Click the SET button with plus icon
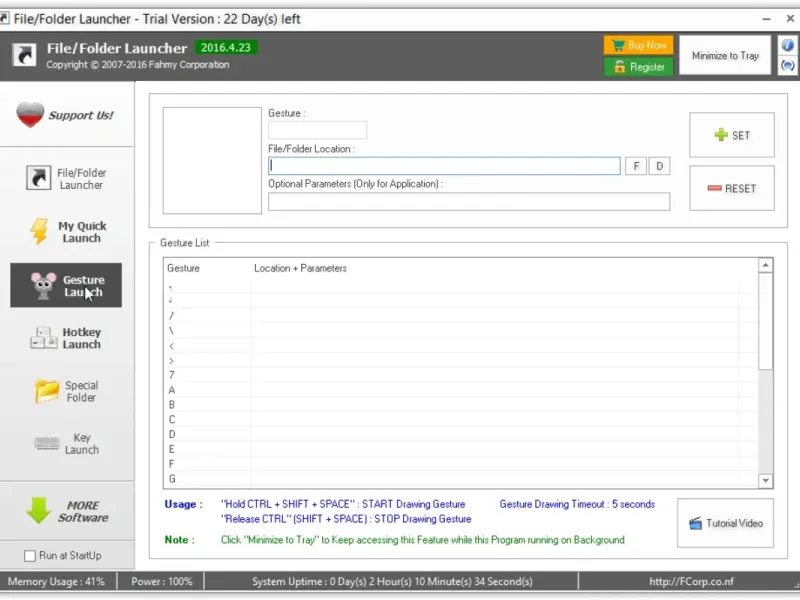Screen dimensions: 800x600 732,135
